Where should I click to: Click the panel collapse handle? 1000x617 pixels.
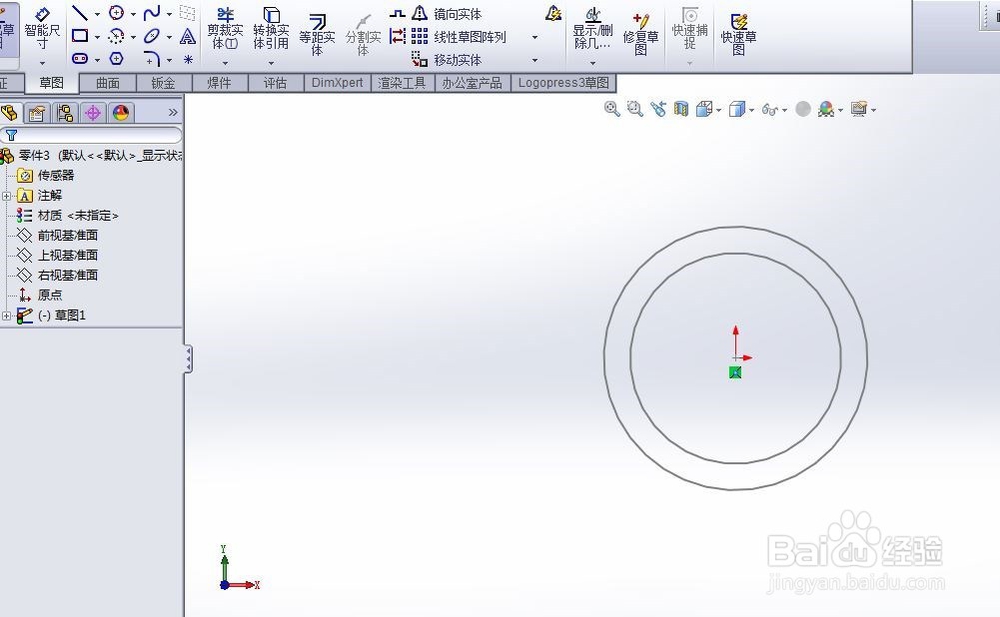(188, 359)
